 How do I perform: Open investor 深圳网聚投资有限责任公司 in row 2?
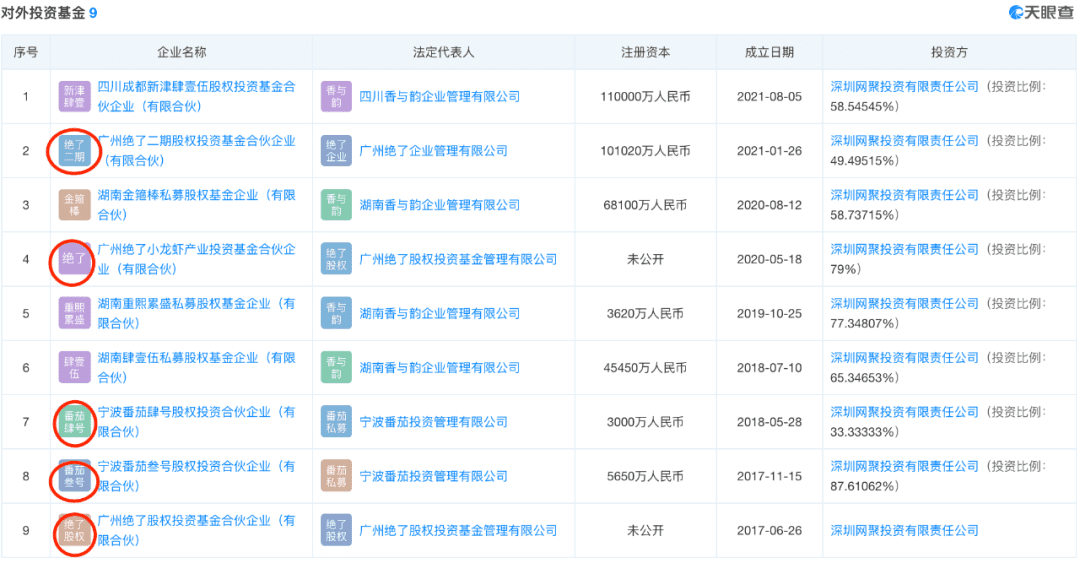(x=904, y=141)
